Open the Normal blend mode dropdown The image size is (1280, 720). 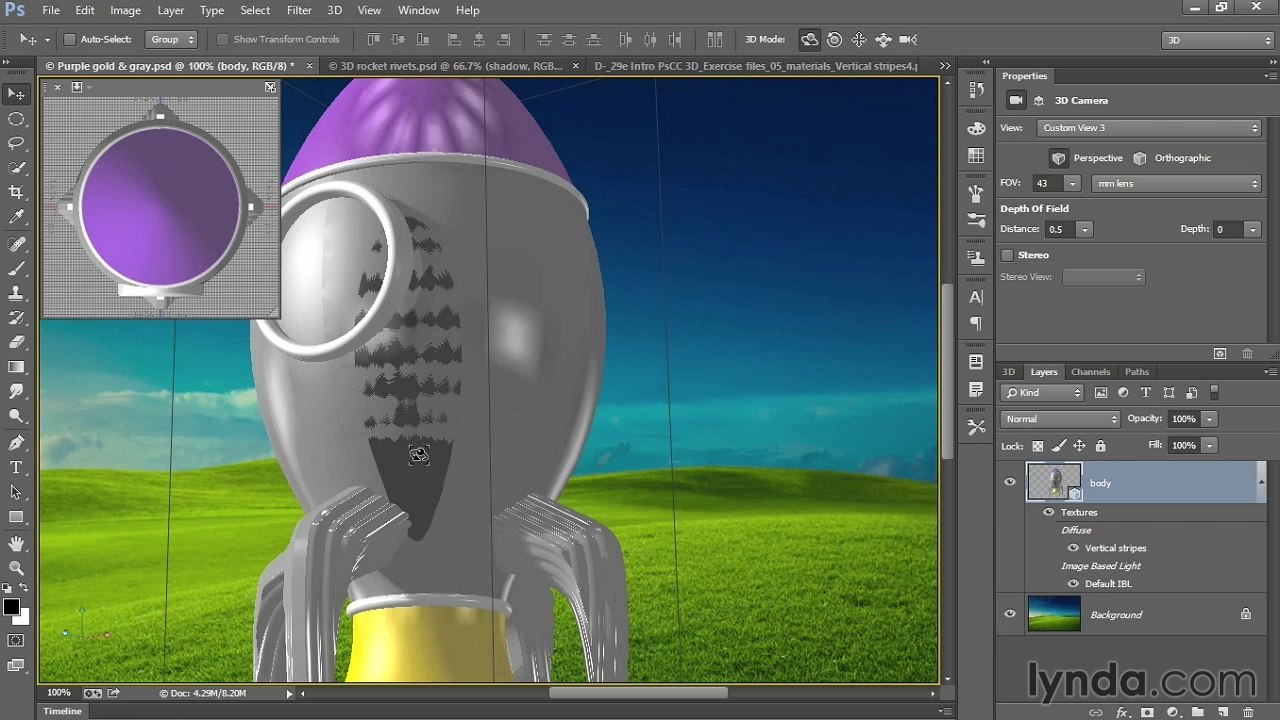(x=1060, y=419)
